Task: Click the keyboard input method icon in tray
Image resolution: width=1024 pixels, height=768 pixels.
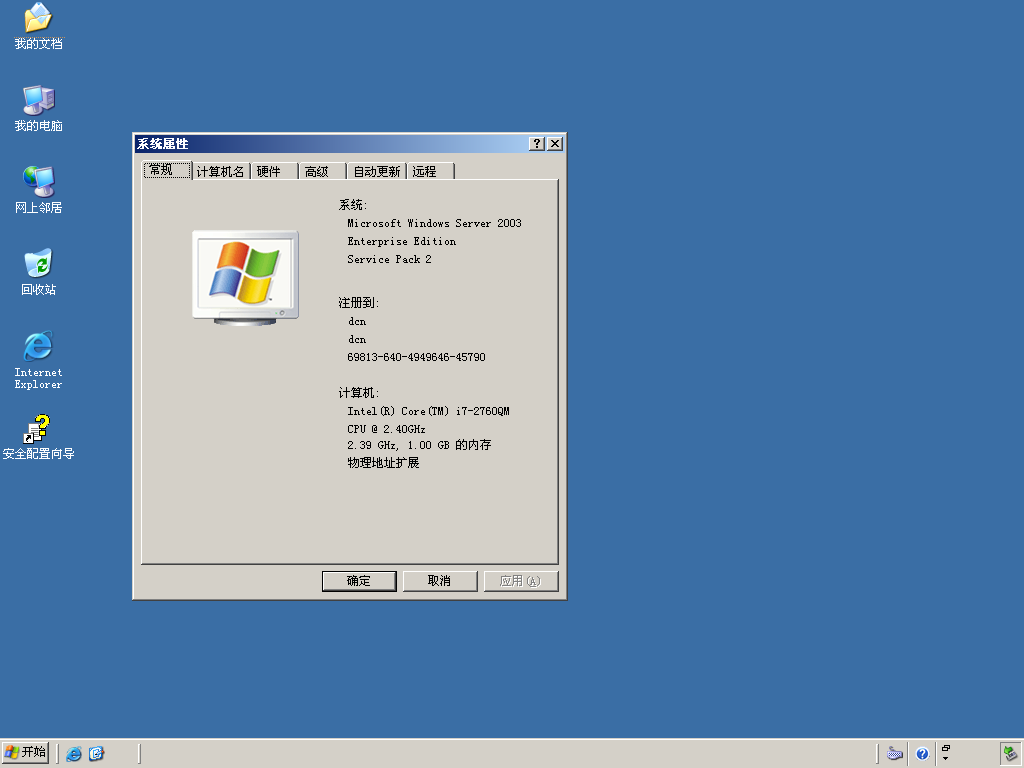Action: point(895,754)
